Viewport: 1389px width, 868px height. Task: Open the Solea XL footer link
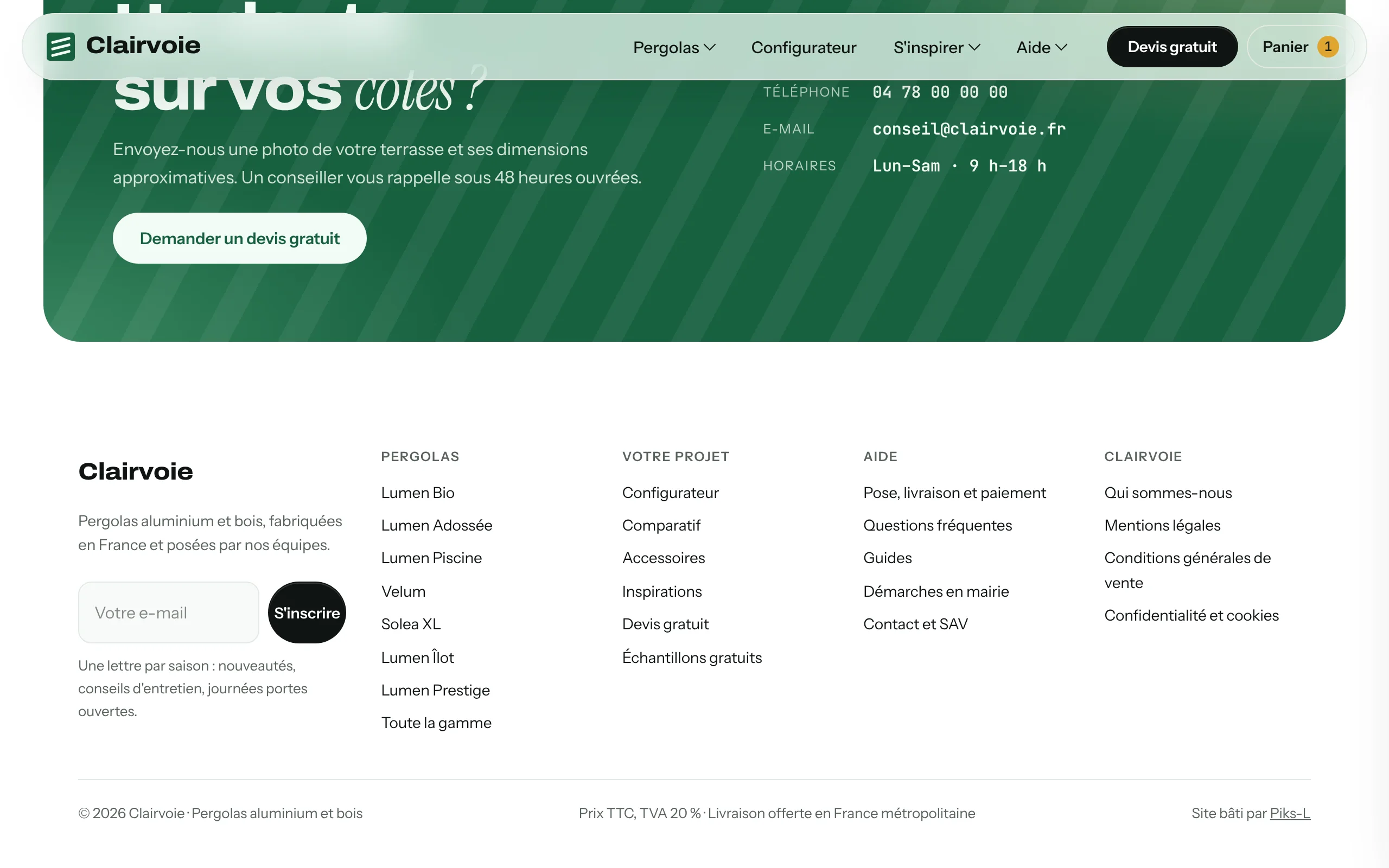[x=411, y=624]
